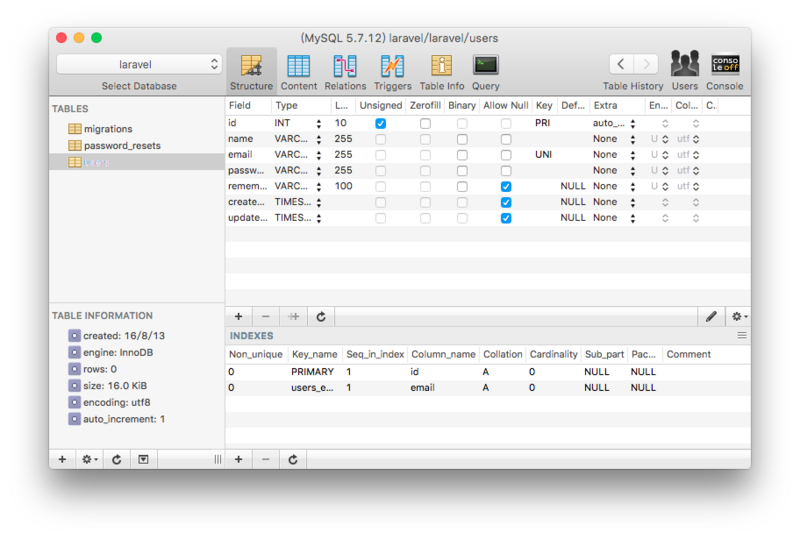Viewport: 800px width, 539px height.
Task: Open the Structure view
Action: [x=251, y=72]
